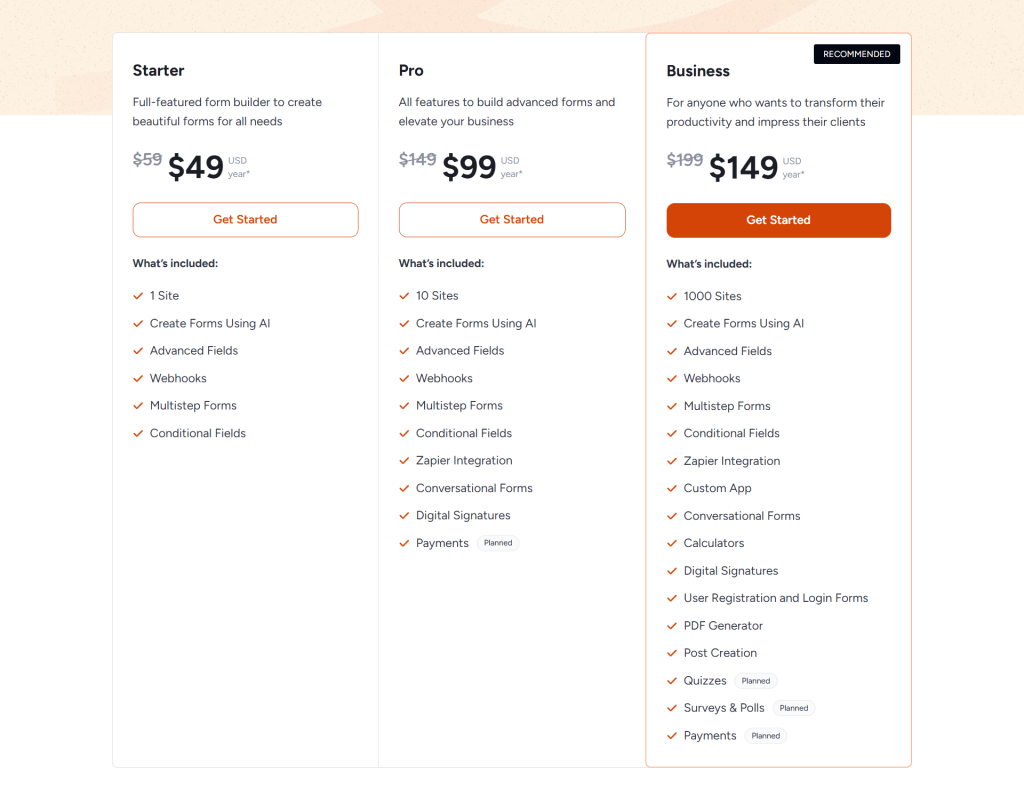This screenshot has width=1024, height=788.
Task: Click checkmark next to Pro's 10 Sites
Action: coord(404,296)
